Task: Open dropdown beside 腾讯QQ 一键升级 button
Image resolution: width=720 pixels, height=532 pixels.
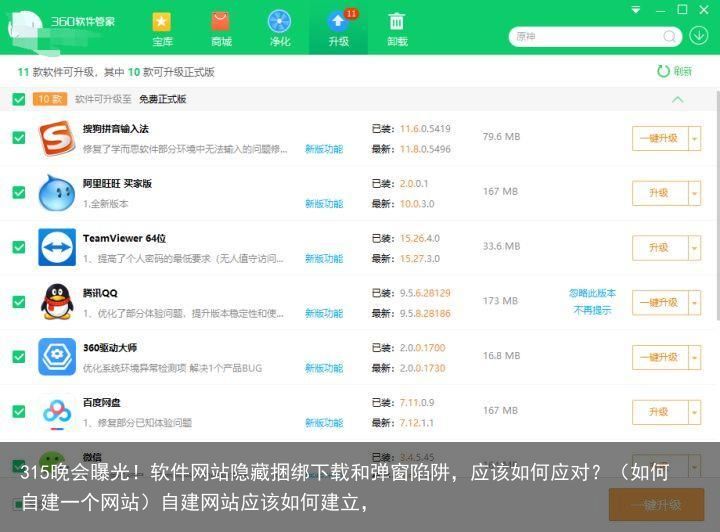Action: (x=694, y=302)
